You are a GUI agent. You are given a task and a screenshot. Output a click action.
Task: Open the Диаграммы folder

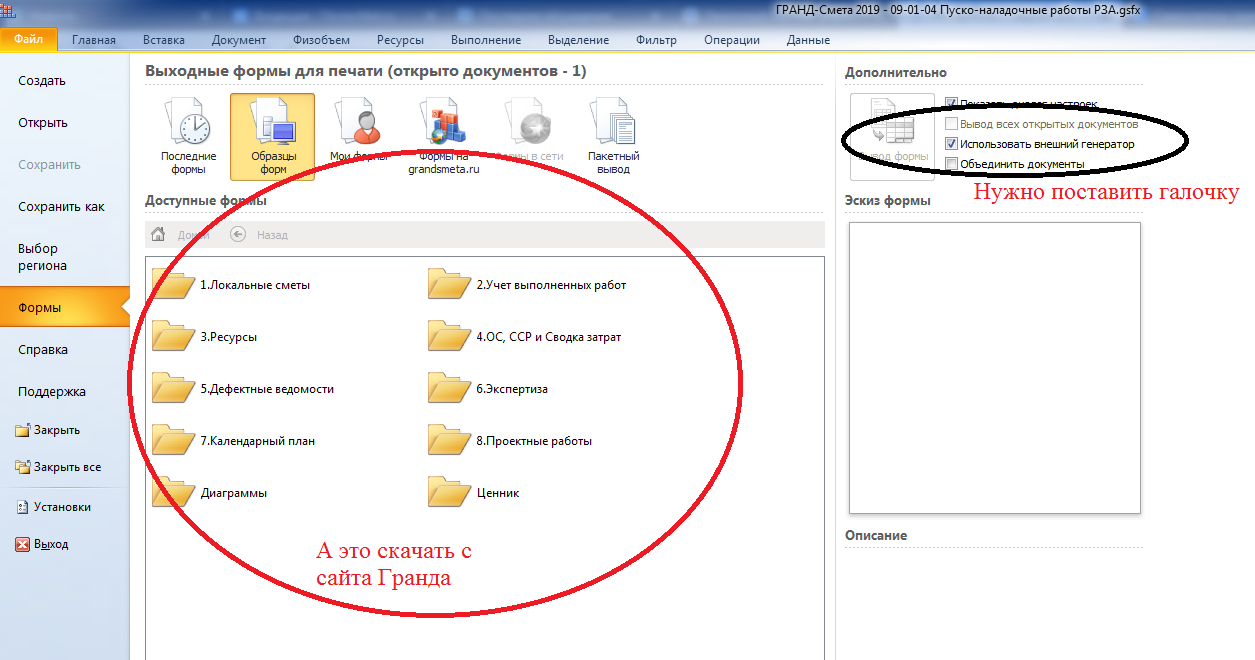[210, 492]
